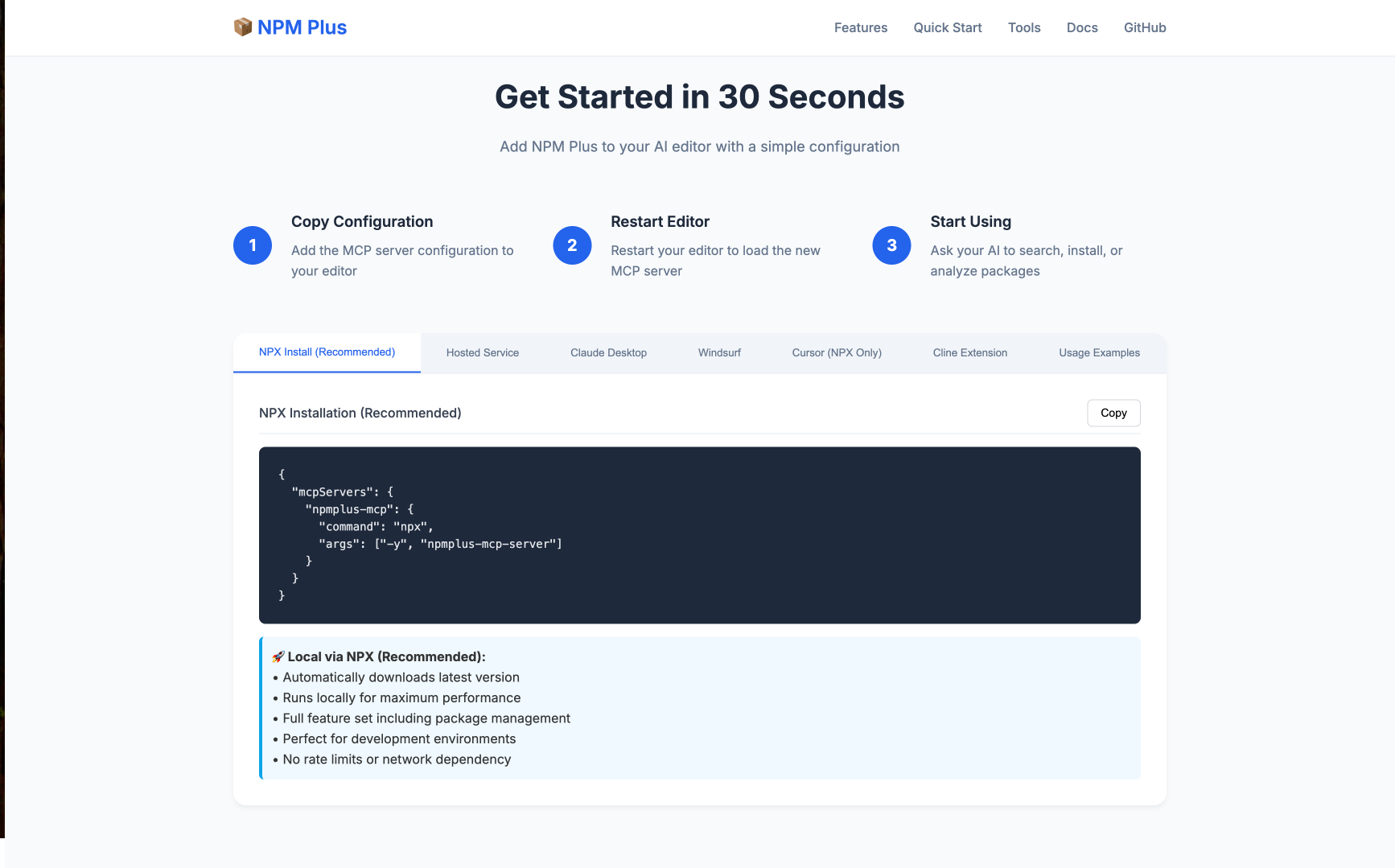Open the Docs navigation link
Viewport: 1395px width, 868px height.
tap(1082, 27)
